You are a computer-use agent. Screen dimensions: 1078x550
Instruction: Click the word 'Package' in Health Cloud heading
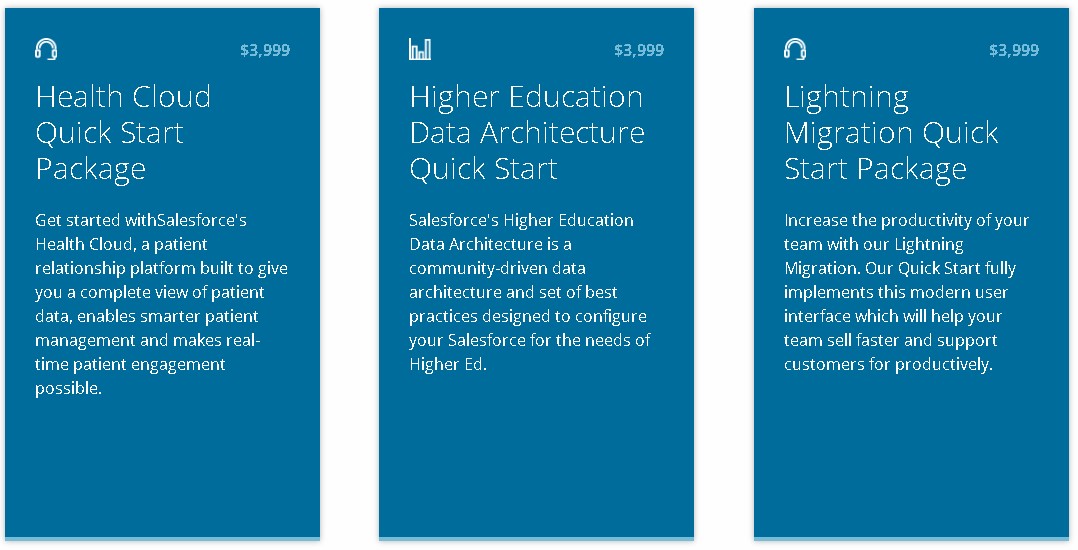pos(91,169)
